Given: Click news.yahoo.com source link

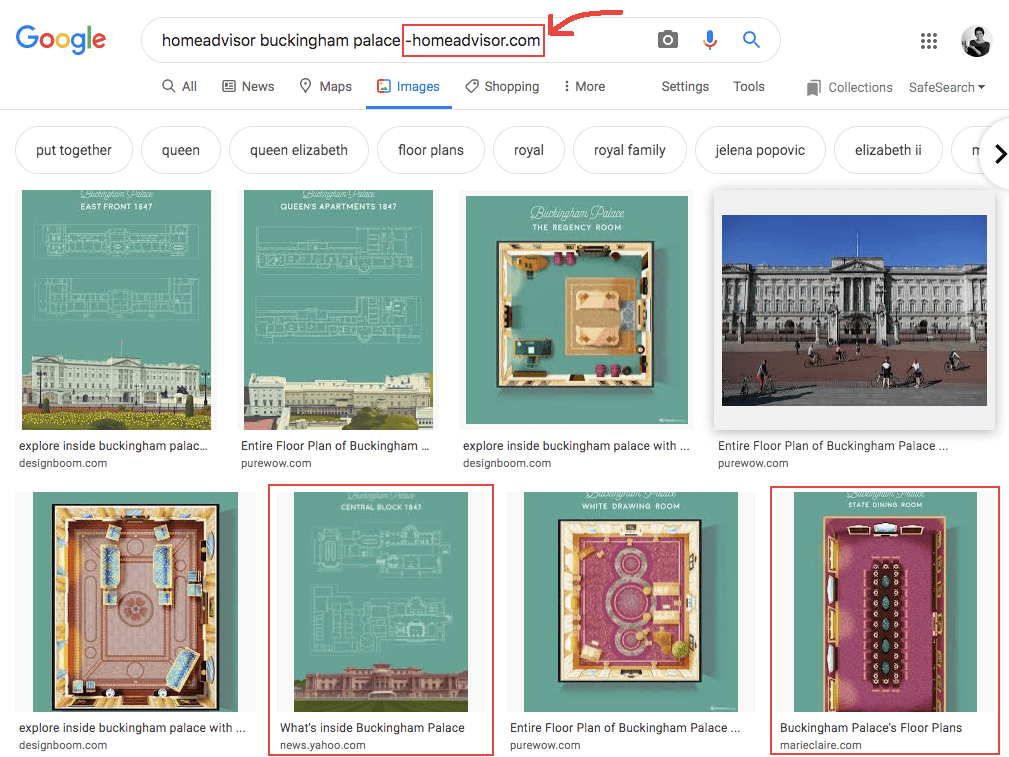Looking at the screenshot, I should [x=322, y=745].
